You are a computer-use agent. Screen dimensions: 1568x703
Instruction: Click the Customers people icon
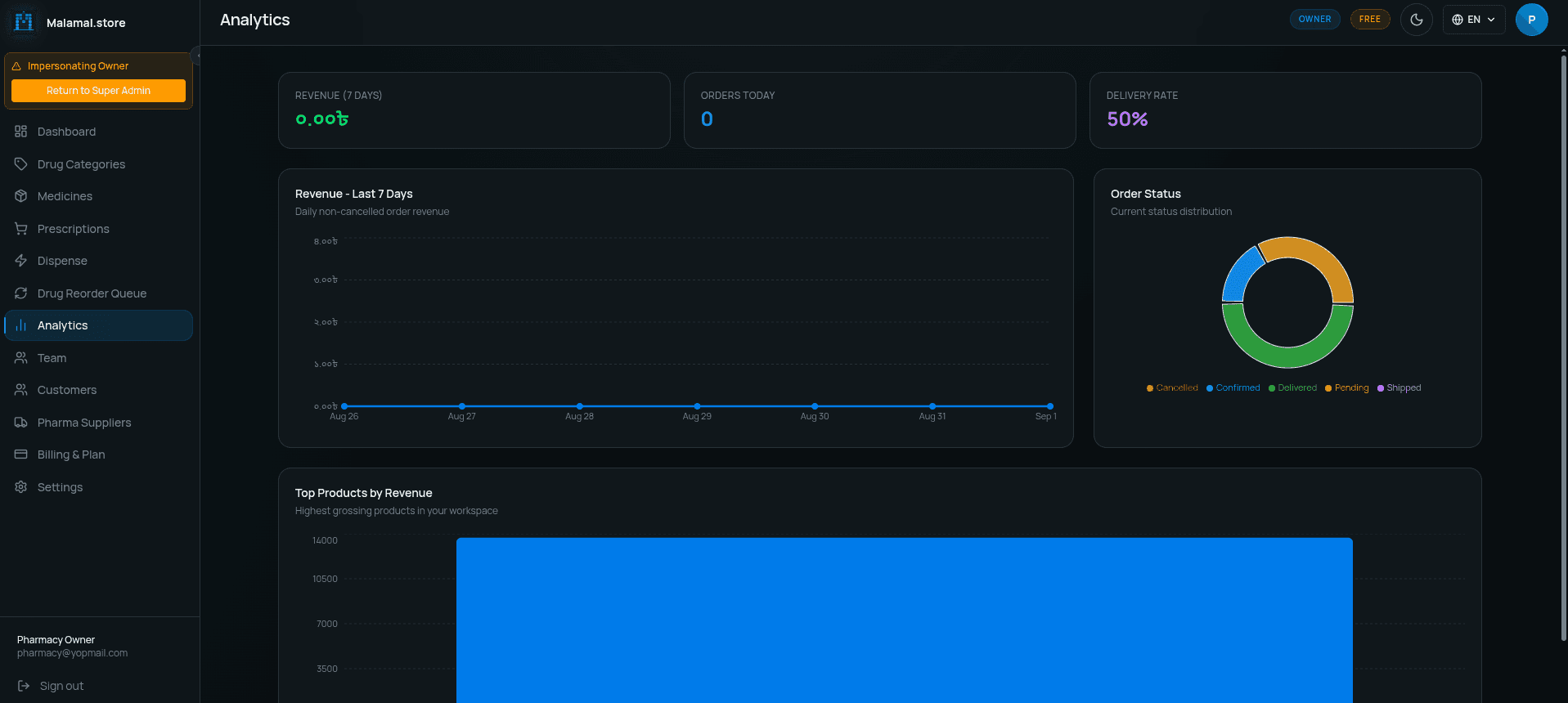(21, 390)
